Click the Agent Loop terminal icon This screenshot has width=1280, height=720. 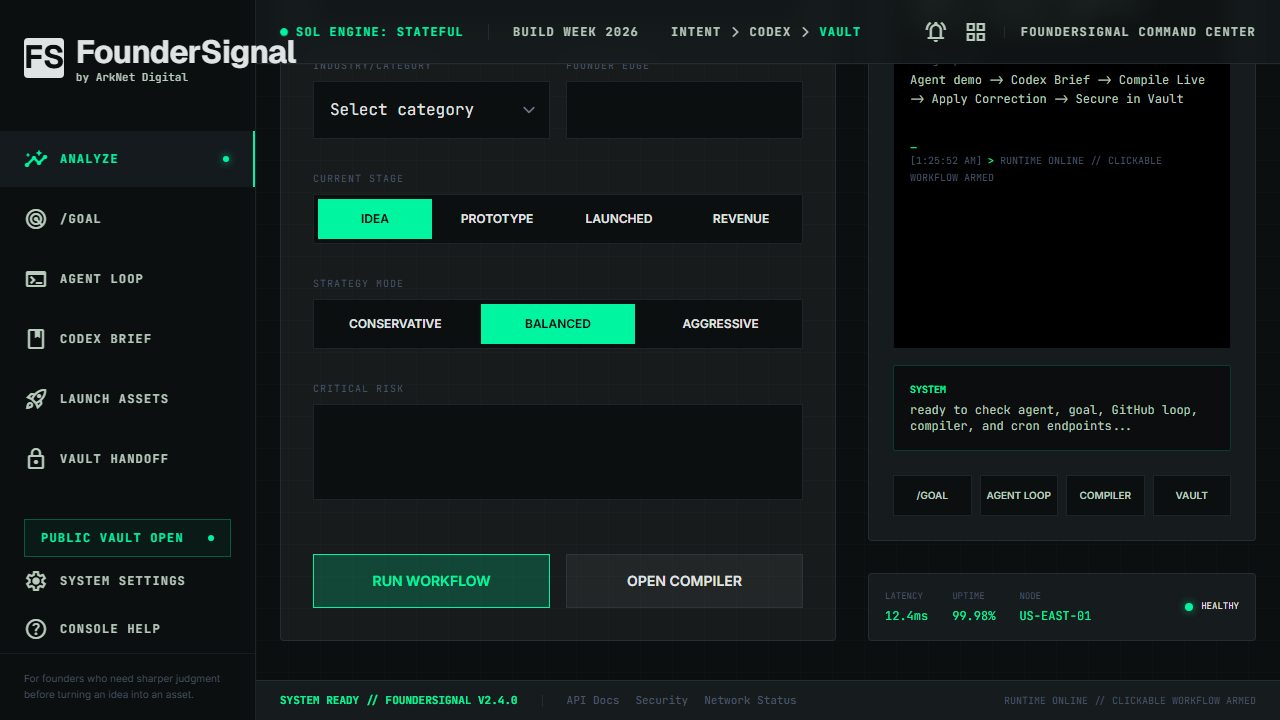tap(36, 279)
